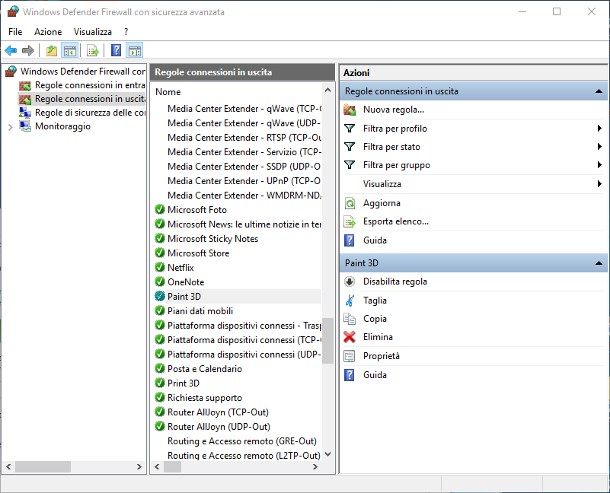The width and height of the screenshot is (610, 493).
Task: Click the red Elimina X icon
Action: 350,337
